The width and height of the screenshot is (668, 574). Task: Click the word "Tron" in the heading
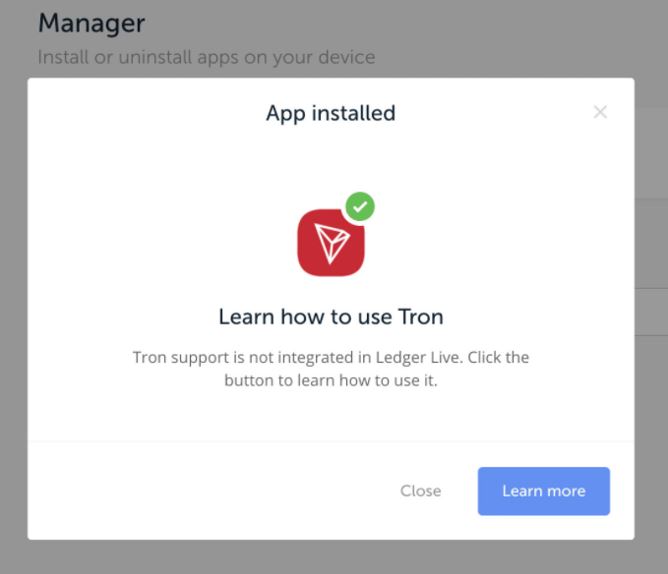[421, 317]
